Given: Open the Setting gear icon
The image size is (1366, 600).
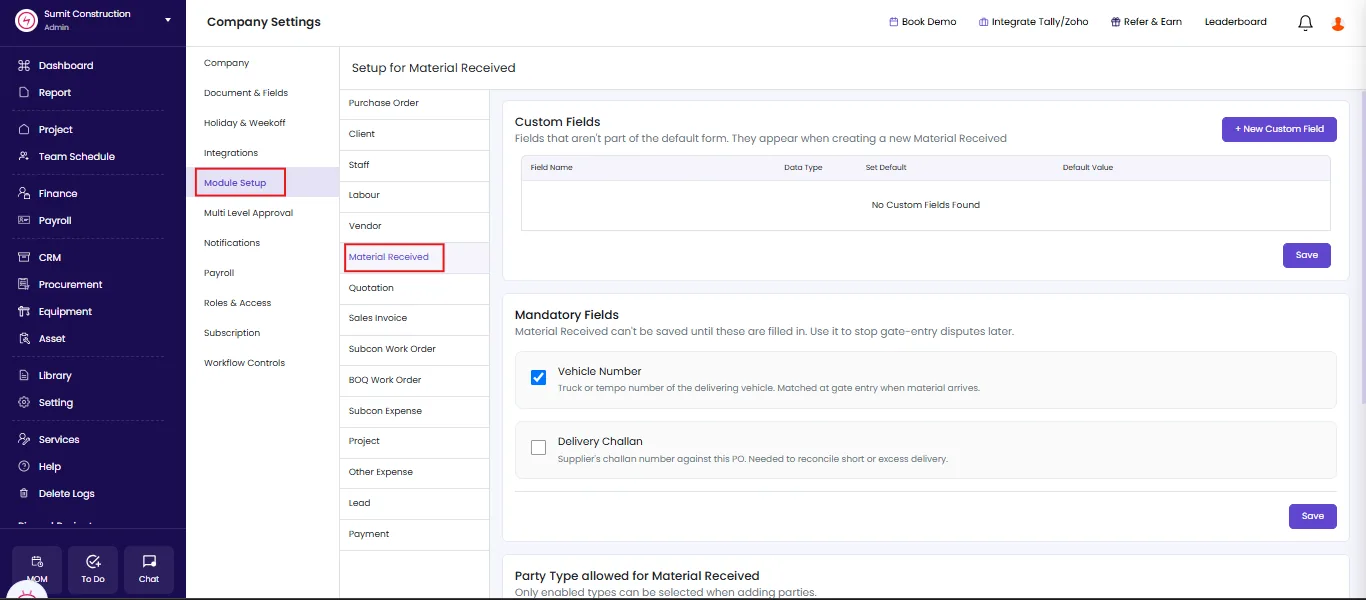Looking at the screenshot, I should click(24, 403).
